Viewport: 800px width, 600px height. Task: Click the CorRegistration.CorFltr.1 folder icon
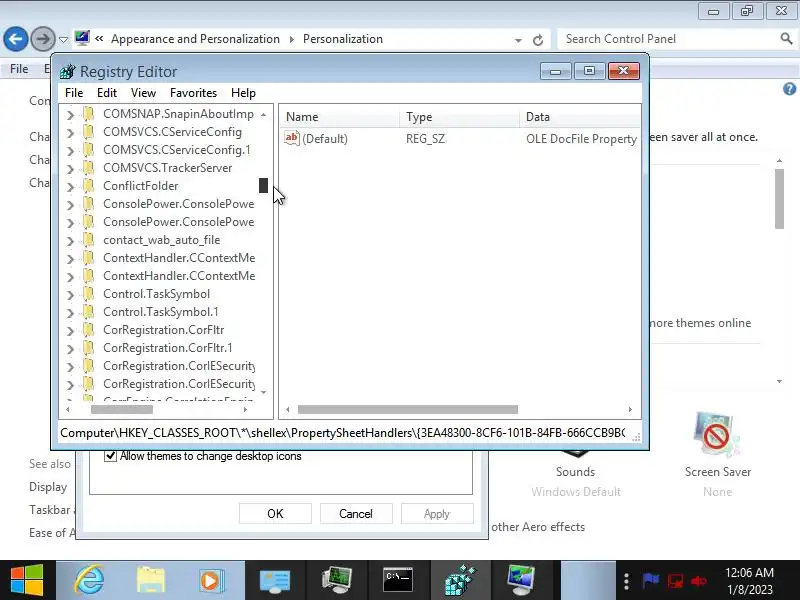pos(88,348)
